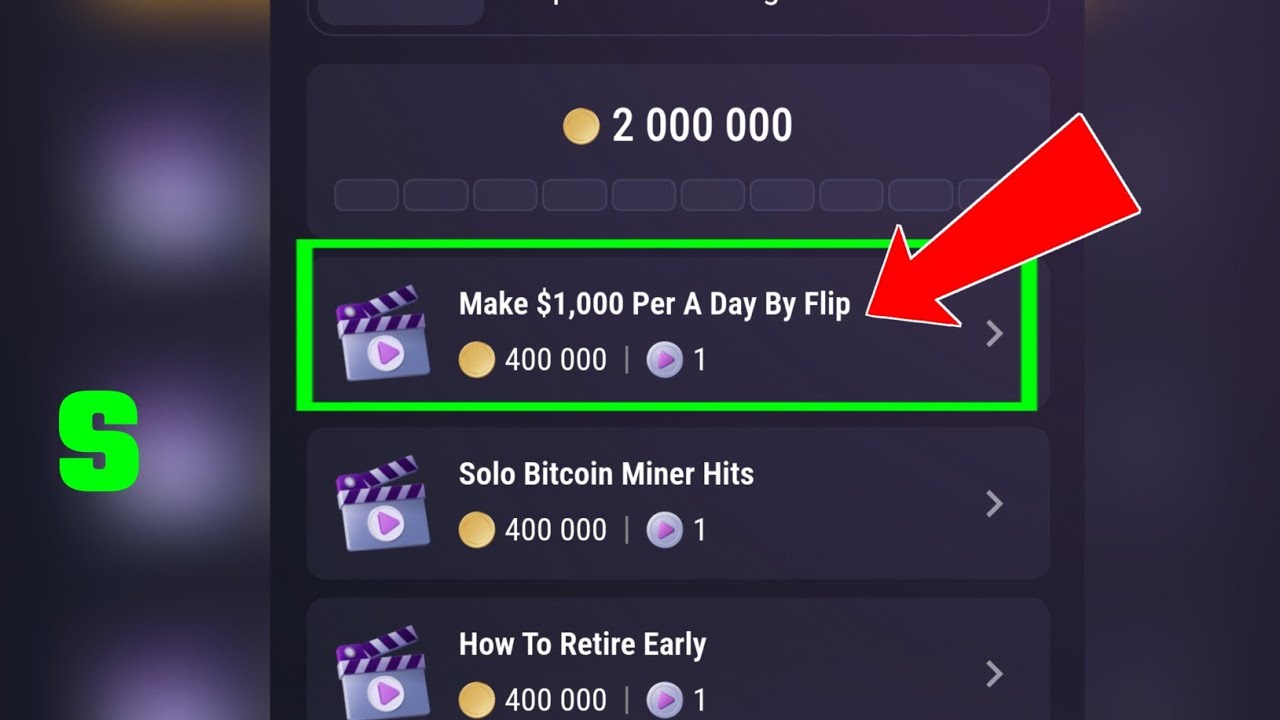Open How To Retire Early chevron arrow

click(994, 674)
